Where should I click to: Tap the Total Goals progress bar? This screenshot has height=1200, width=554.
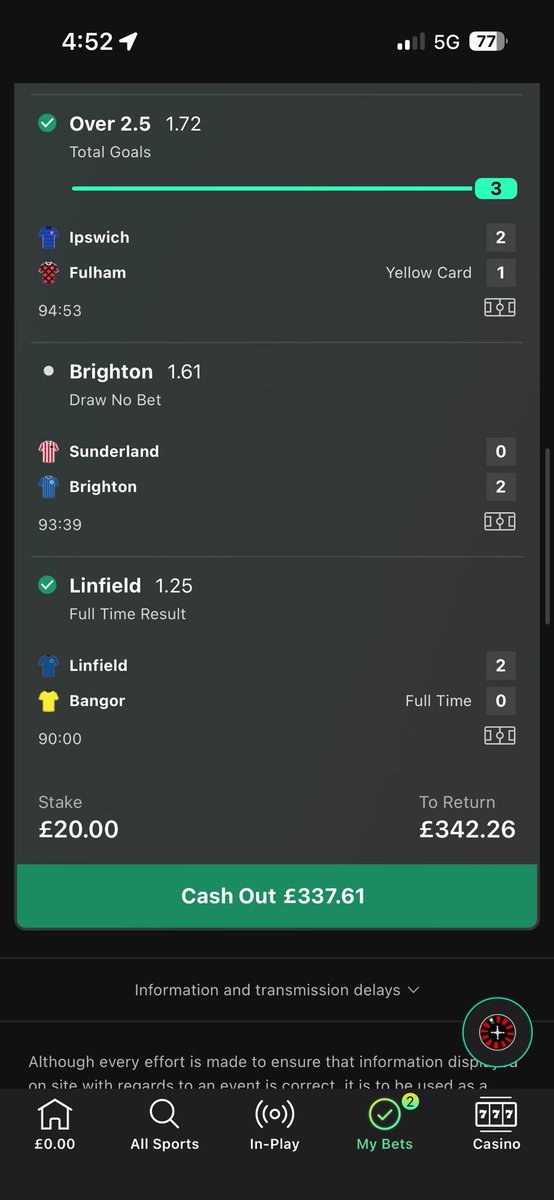click(x=294, y=188)
